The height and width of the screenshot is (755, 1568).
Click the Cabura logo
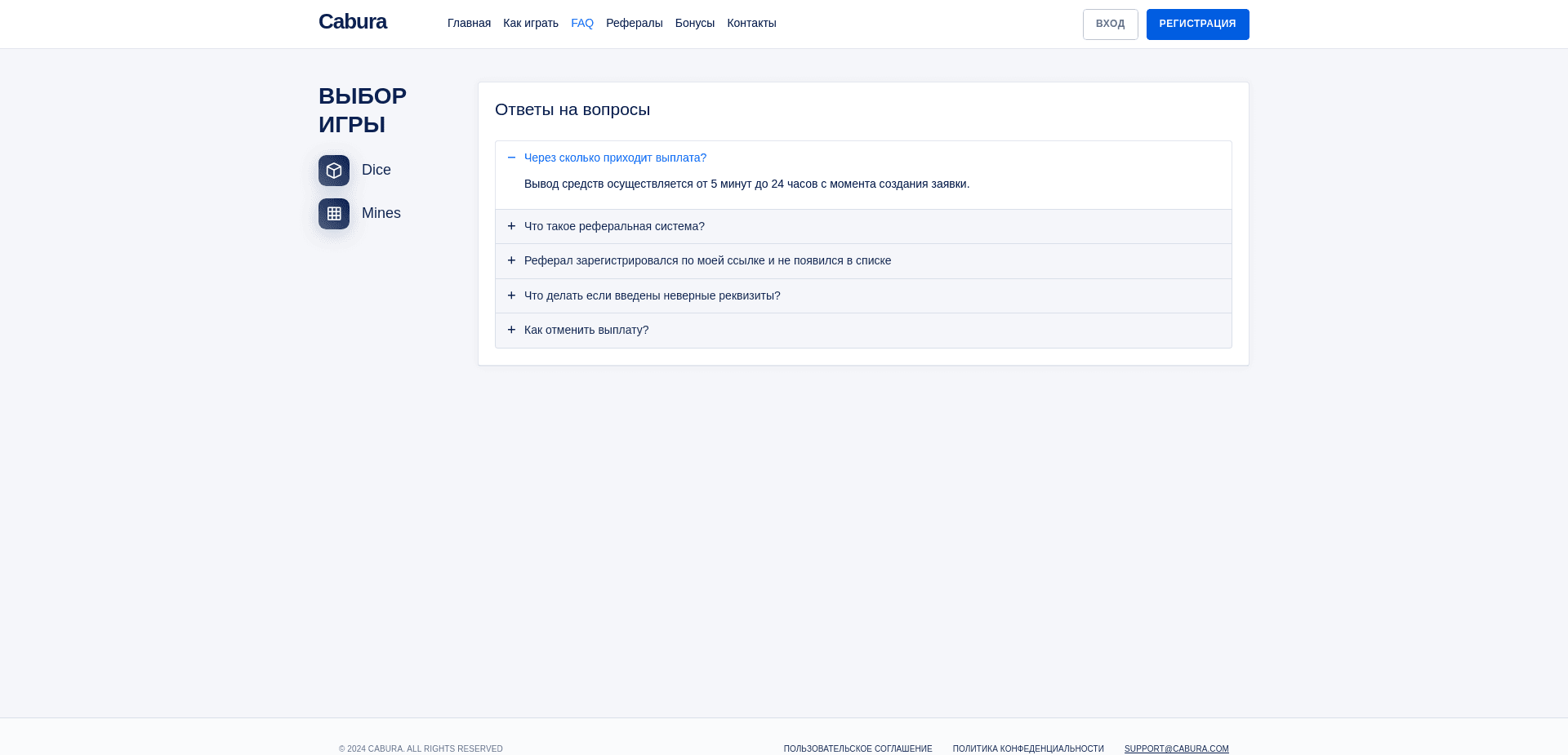click(353, 22)
